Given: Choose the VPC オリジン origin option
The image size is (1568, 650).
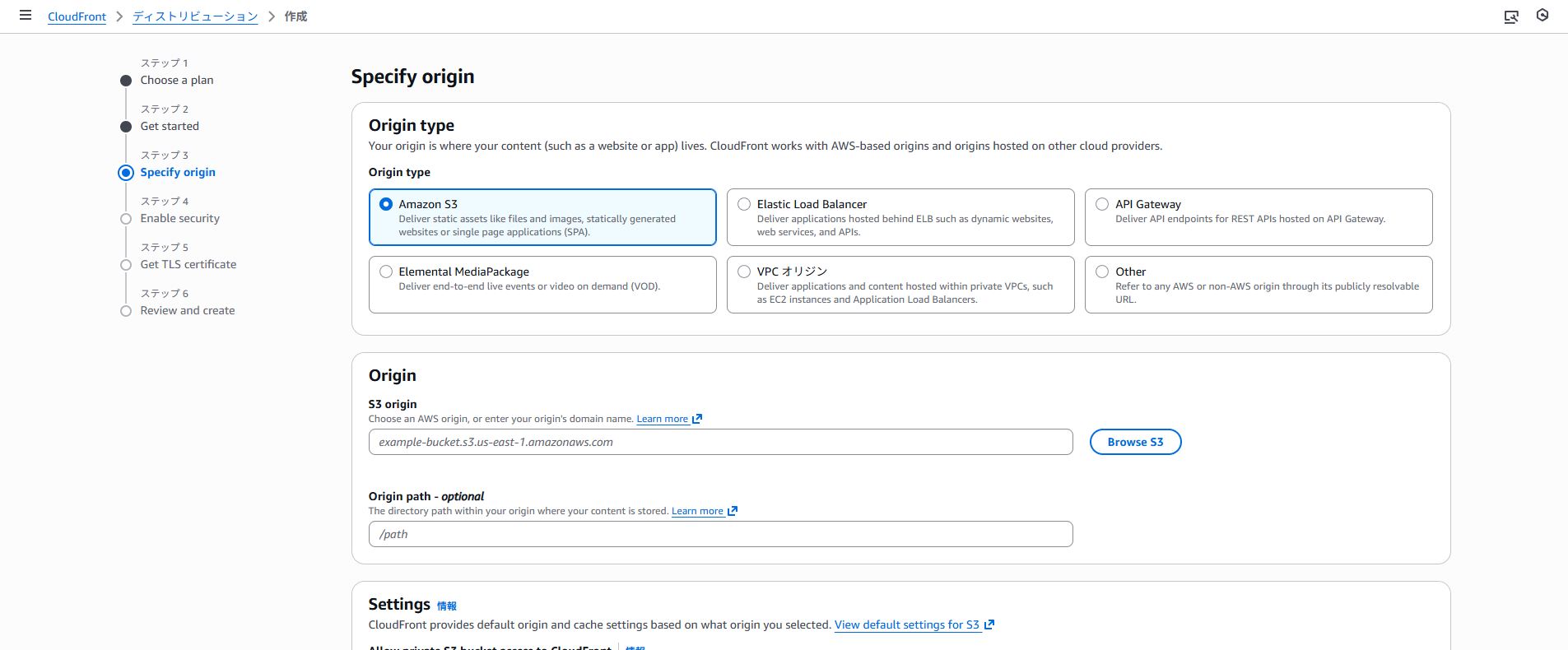Looking at the screenshot, I should [x=744, y=272].
